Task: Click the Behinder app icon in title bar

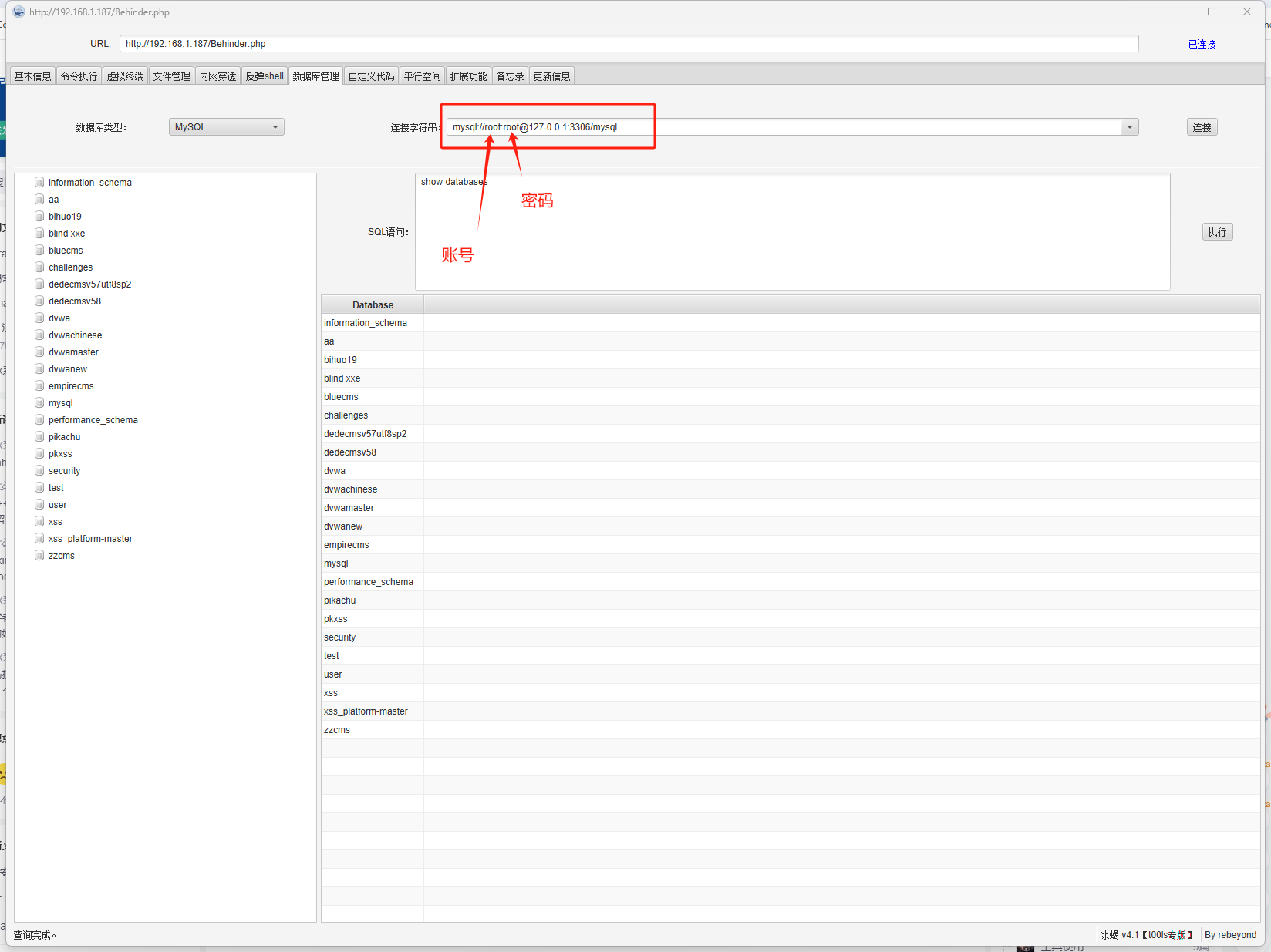Action: (x=19, y=12)
